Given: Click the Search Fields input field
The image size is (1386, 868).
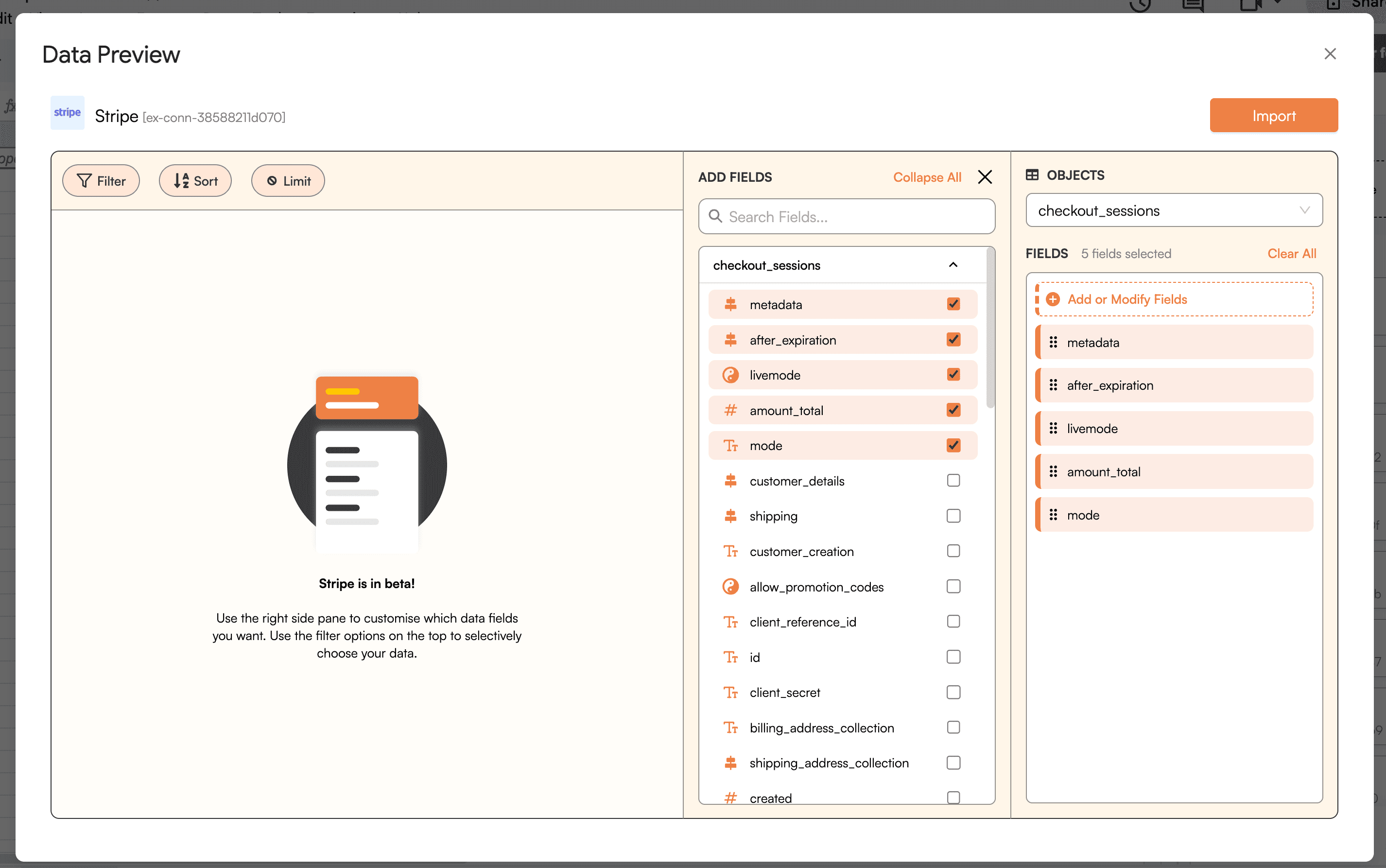Looking at the screenshot, I should [846, 216].
